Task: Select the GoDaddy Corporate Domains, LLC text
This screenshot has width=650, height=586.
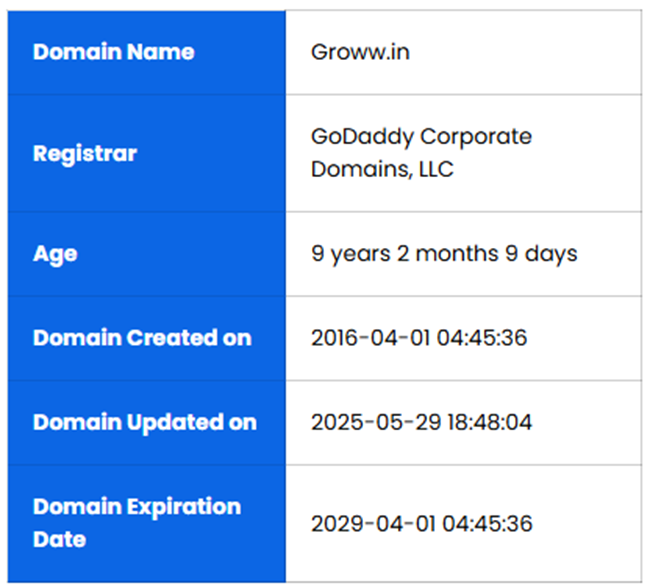Action: pyautogui.click(x=421, y=153)
